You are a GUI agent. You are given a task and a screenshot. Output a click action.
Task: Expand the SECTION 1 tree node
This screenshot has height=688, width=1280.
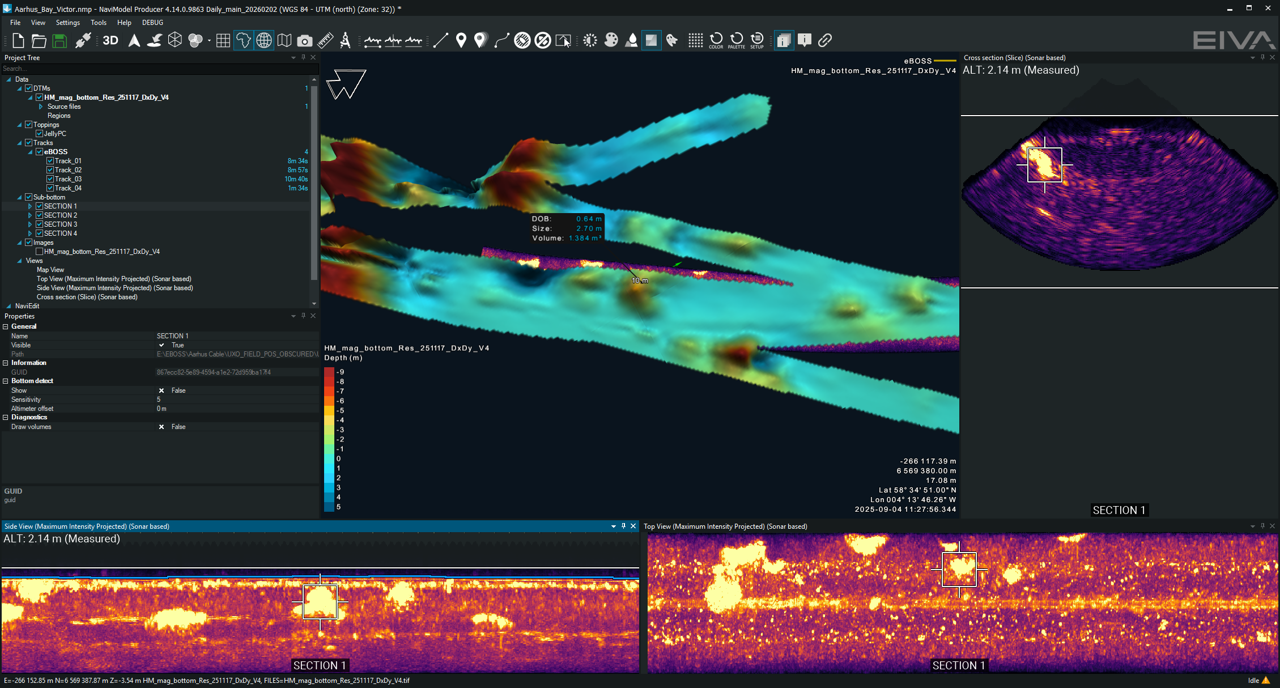[30, 206]
